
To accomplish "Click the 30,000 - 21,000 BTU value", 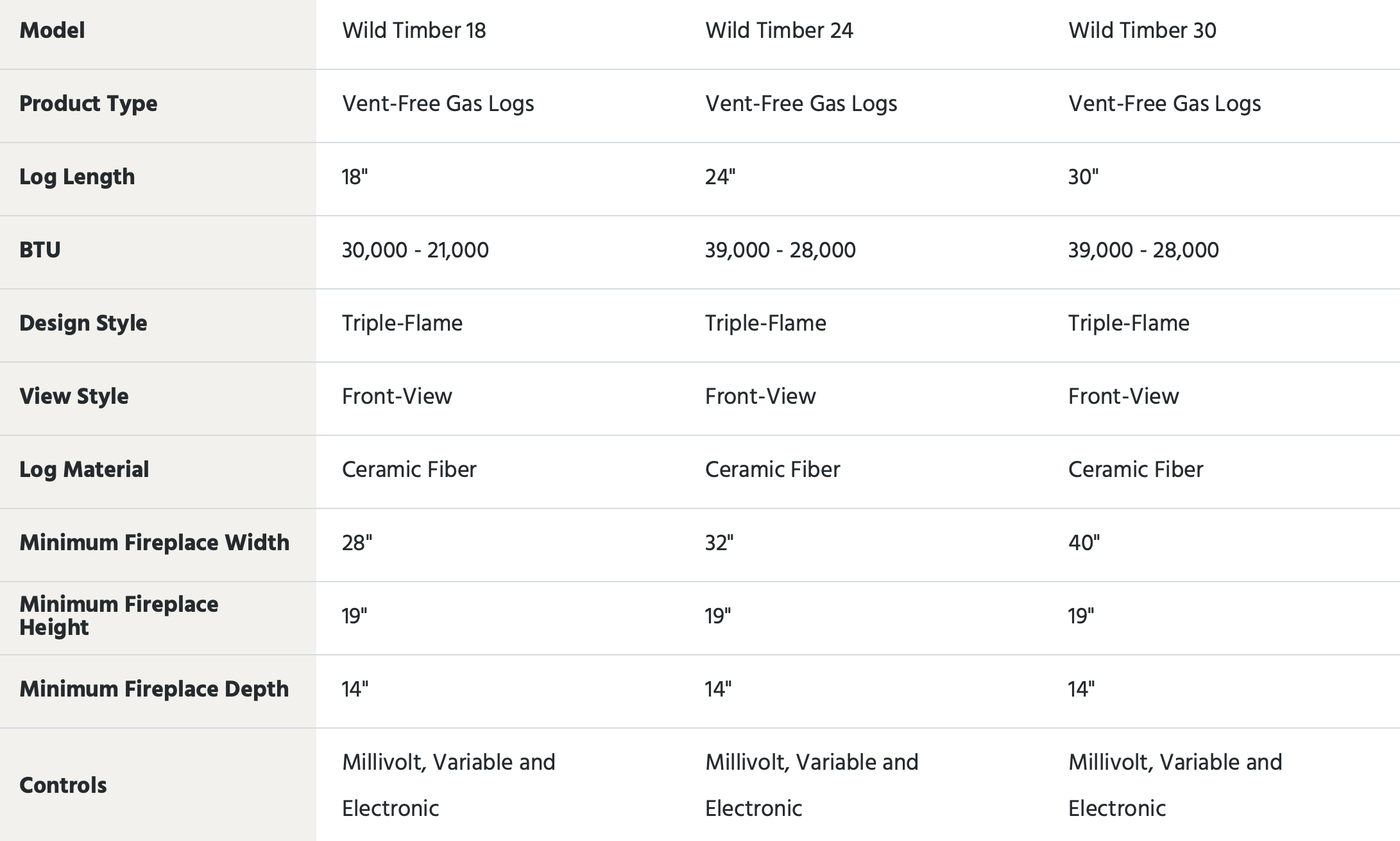I will [415, 250].
